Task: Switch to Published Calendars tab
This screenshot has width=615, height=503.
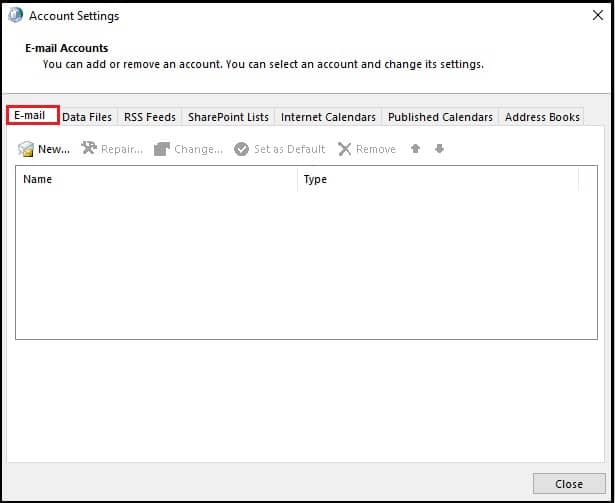Action: pos(440,117)
